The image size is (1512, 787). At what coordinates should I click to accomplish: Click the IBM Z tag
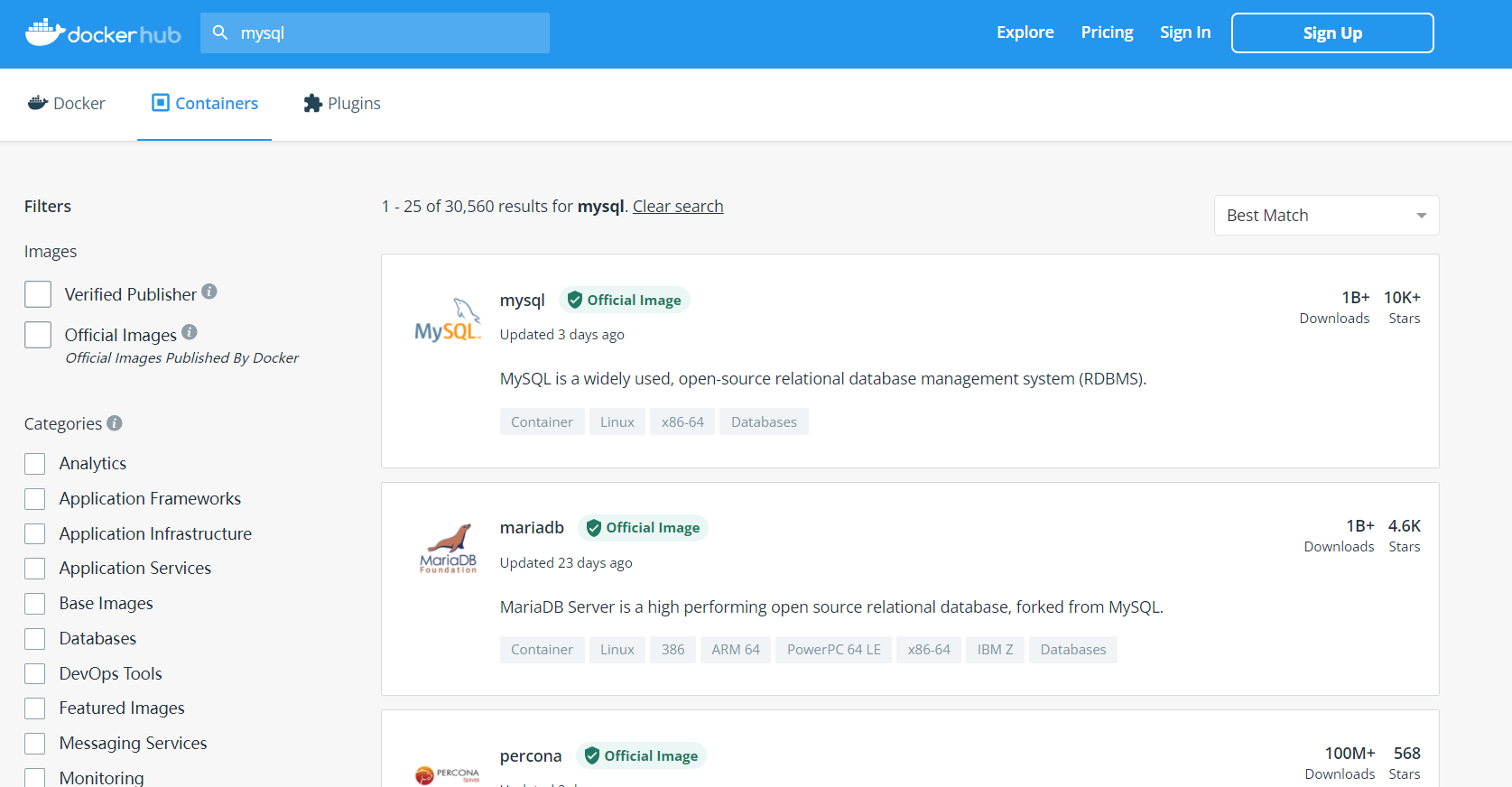tap(995, 650)
